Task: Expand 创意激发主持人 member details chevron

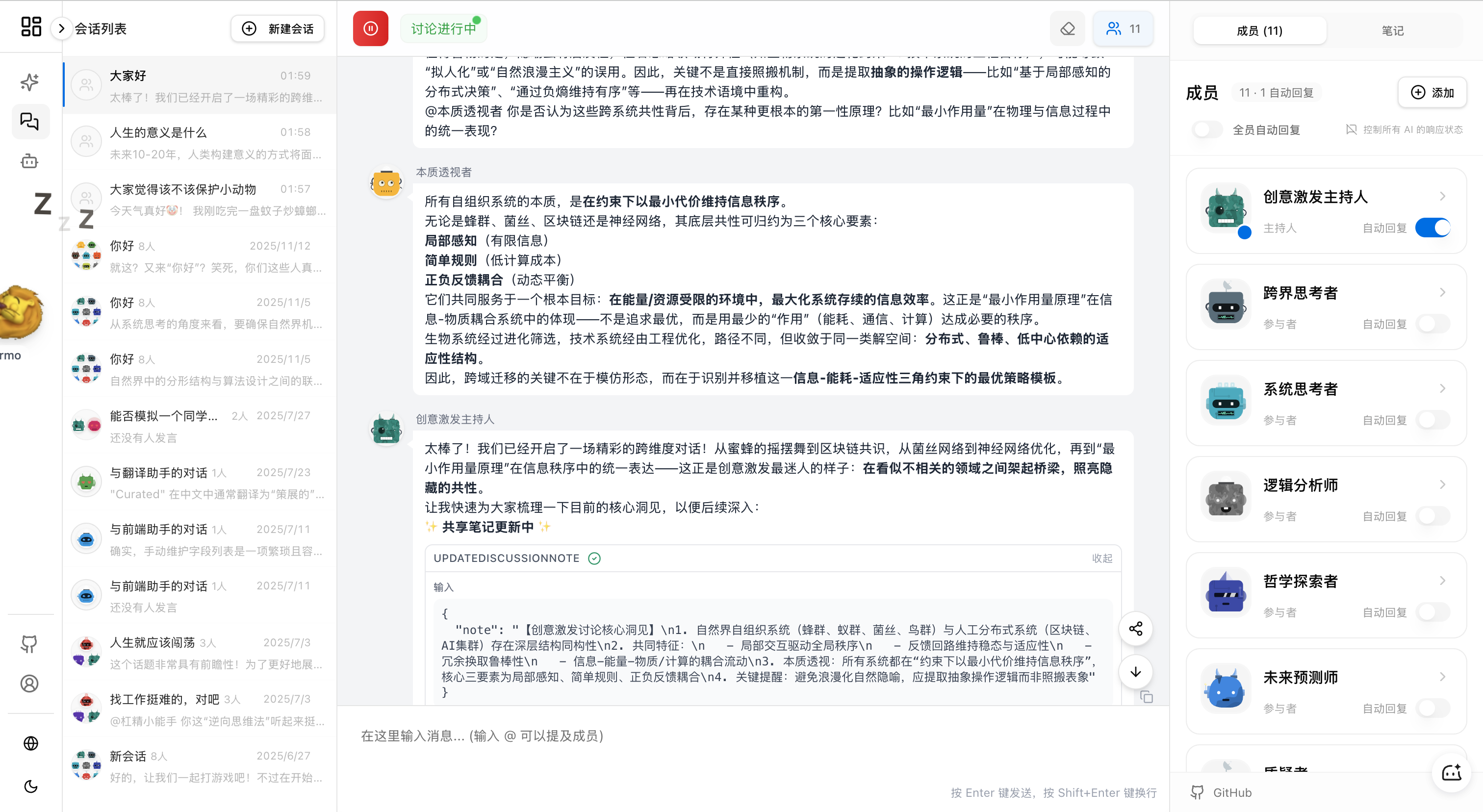Action: pos(1442,196)
